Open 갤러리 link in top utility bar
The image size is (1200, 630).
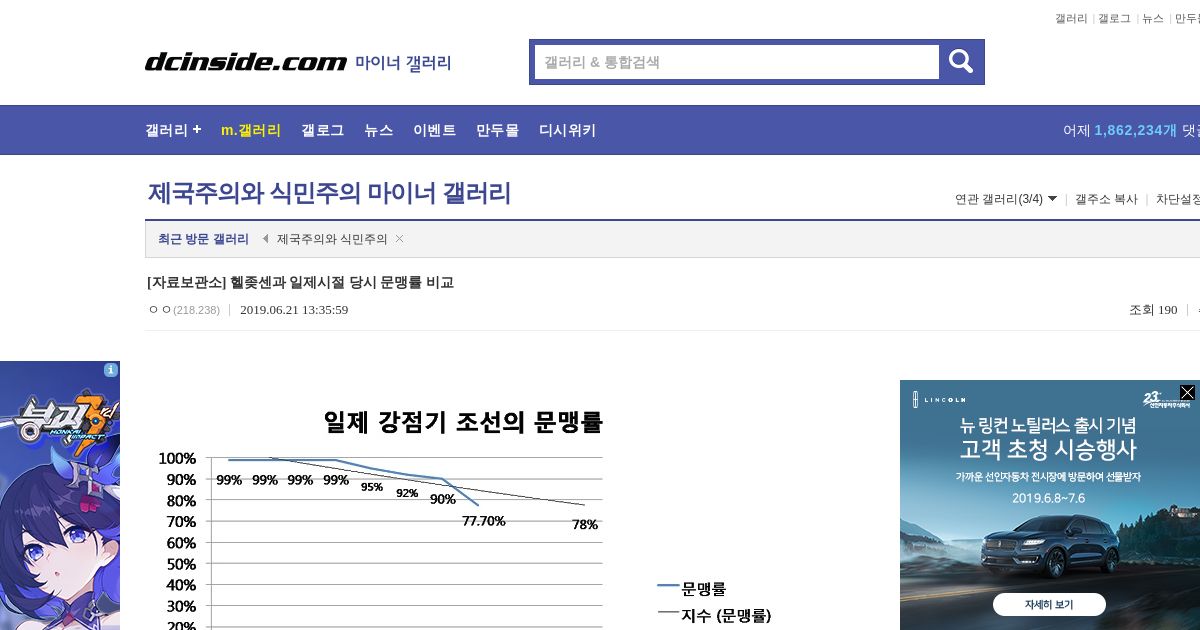(x=1071, y=18)
